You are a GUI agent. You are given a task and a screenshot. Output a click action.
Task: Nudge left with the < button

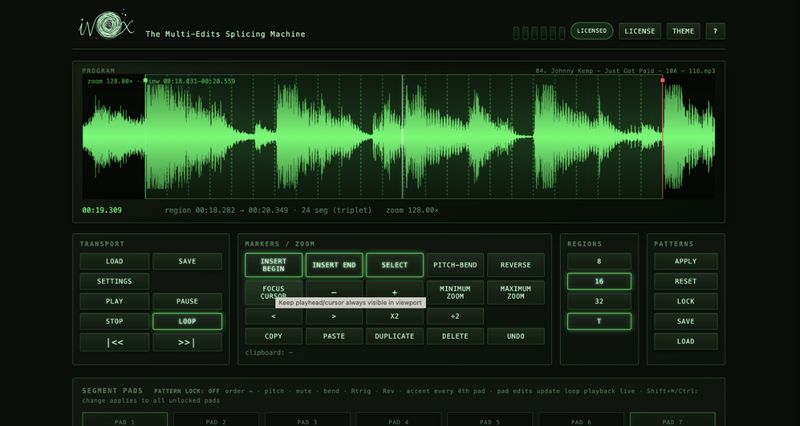pyautogui.click(x=273, y=316)
